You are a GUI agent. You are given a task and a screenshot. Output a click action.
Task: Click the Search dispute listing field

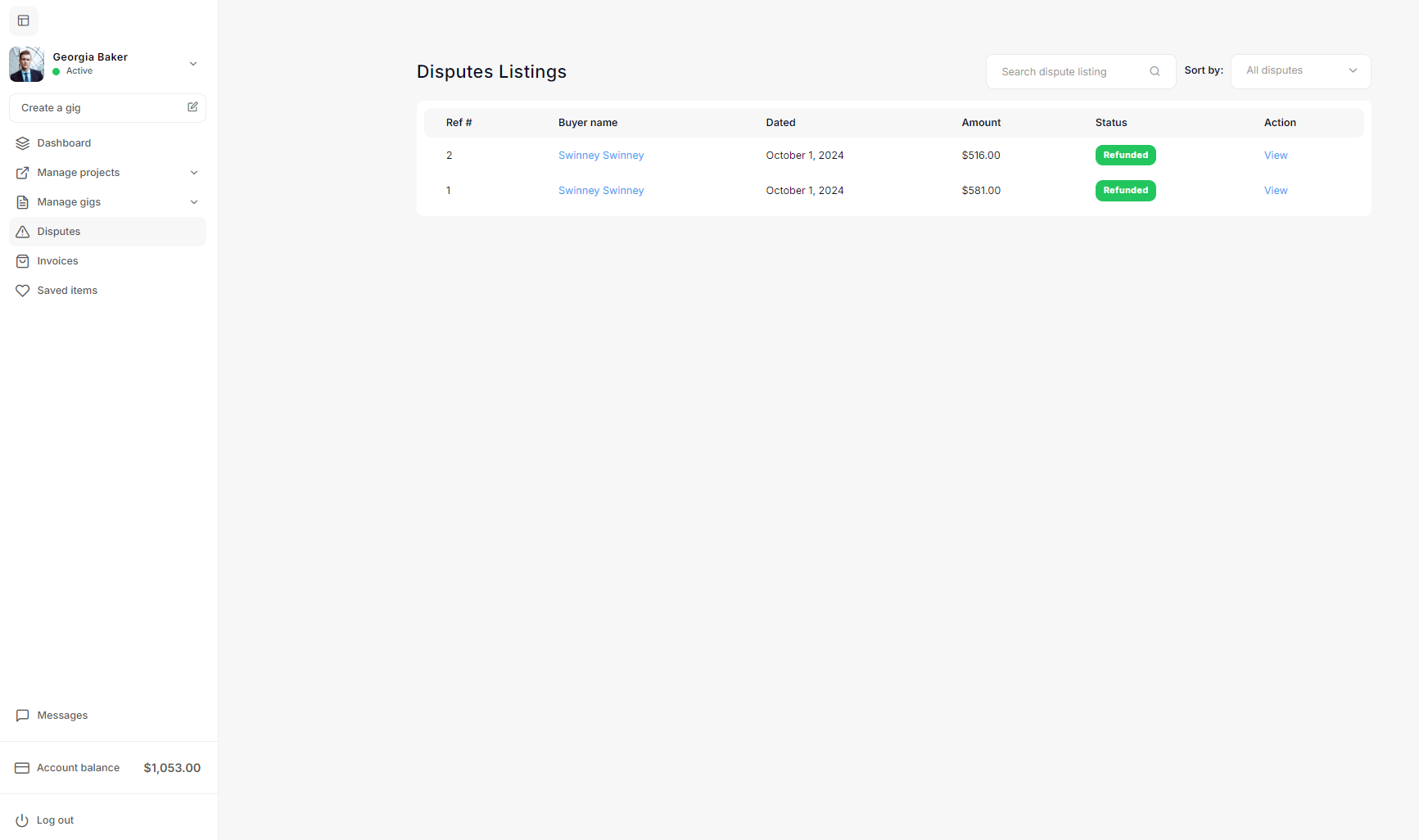[x=1069, y=72]
